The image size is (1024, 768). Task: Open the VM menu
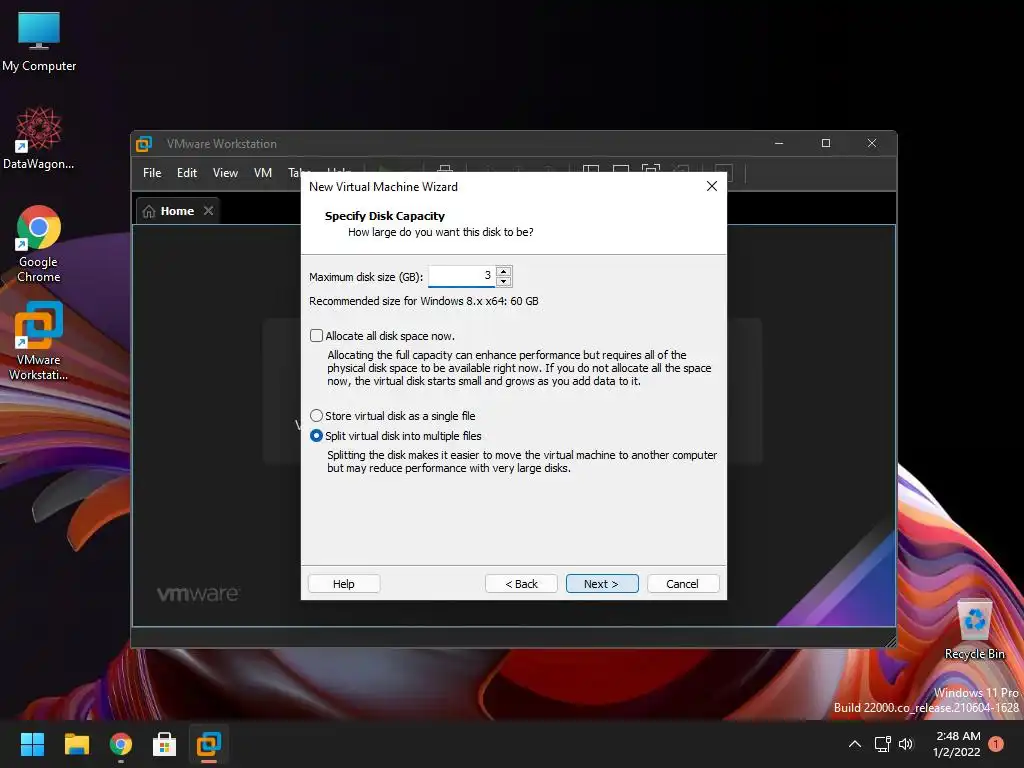tap(263, 173)
